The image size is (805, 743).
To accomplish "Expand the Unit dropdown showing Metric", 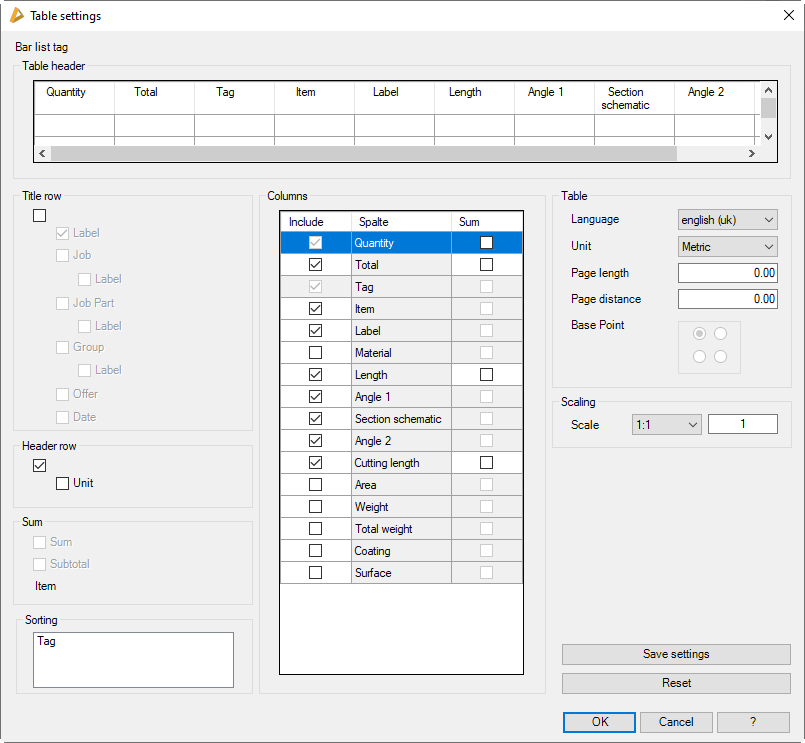I will tap(727, 246).
